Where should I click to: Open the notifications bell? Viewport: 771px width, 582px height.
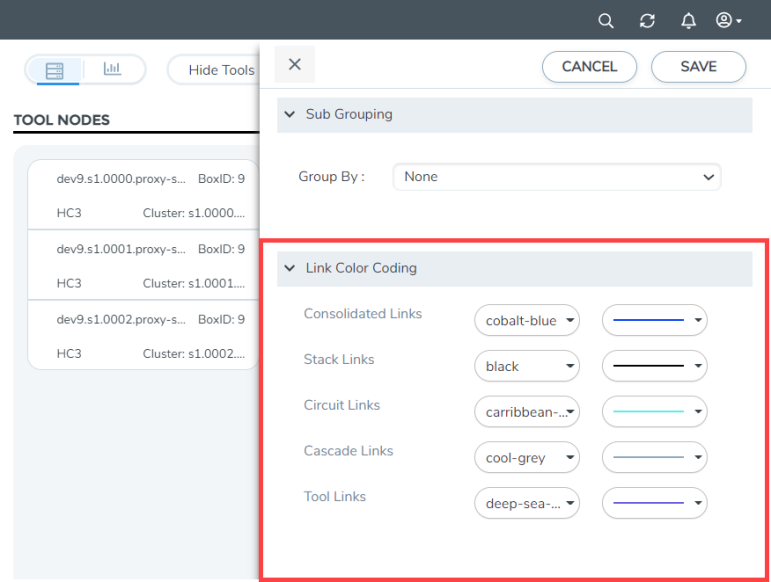coord(688,21)
